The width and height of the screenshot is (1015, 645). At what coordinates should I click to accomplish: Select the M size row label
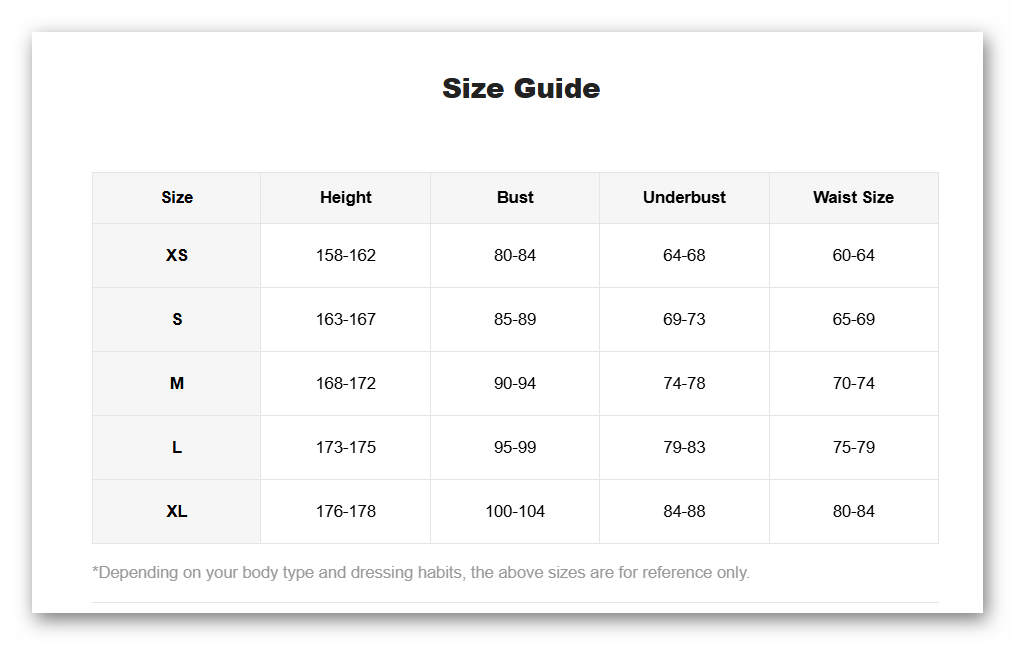click(177, 383)
